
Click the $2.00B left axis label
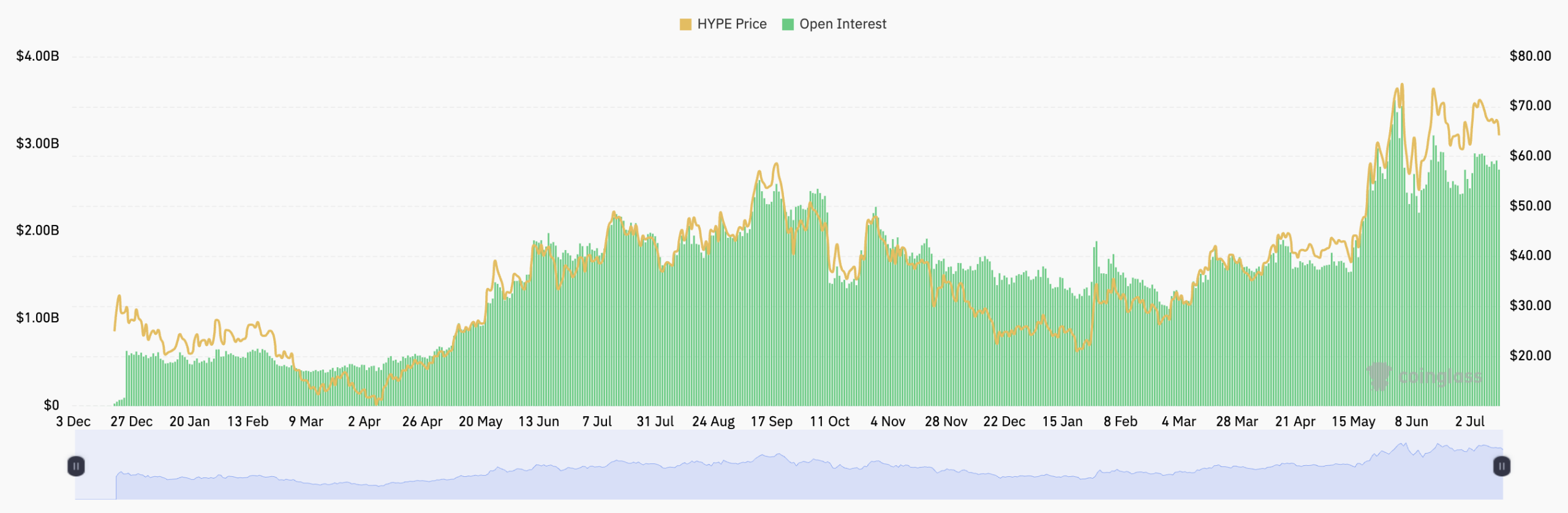[x=38, y=230]
